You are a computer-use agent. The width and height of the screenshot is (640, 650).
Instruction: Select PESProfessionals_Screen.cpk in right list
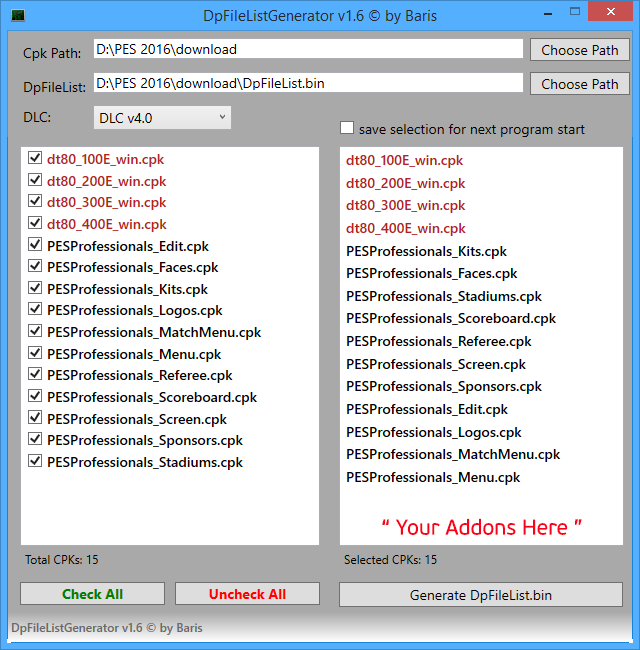tap(436, 364)
